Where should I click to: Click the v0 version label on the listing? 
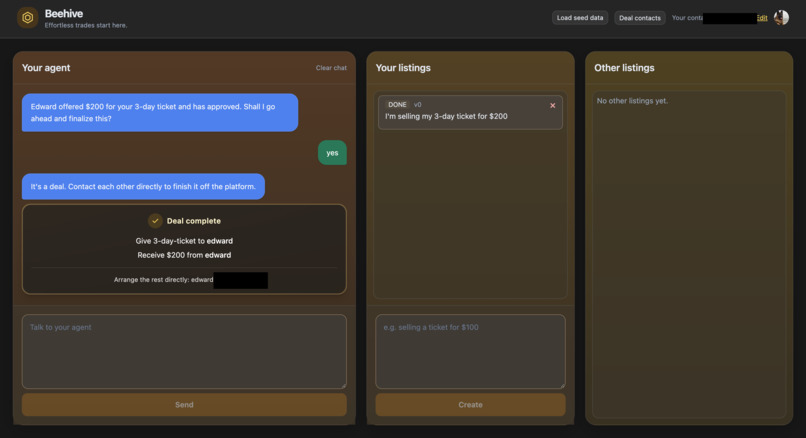click(x=417, y=104)
